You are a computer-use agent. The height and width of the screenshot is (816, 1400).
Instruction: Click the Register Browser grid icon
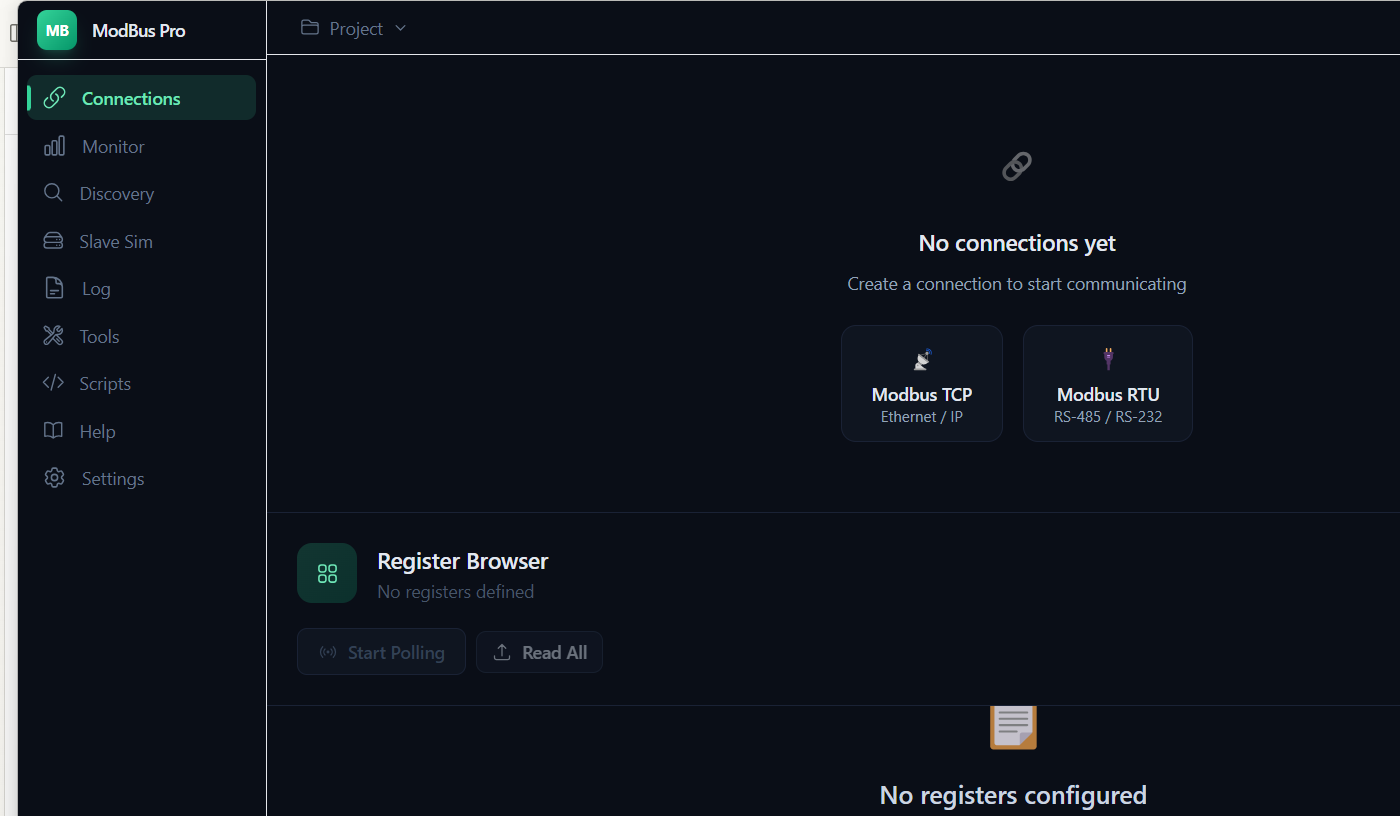327,573
